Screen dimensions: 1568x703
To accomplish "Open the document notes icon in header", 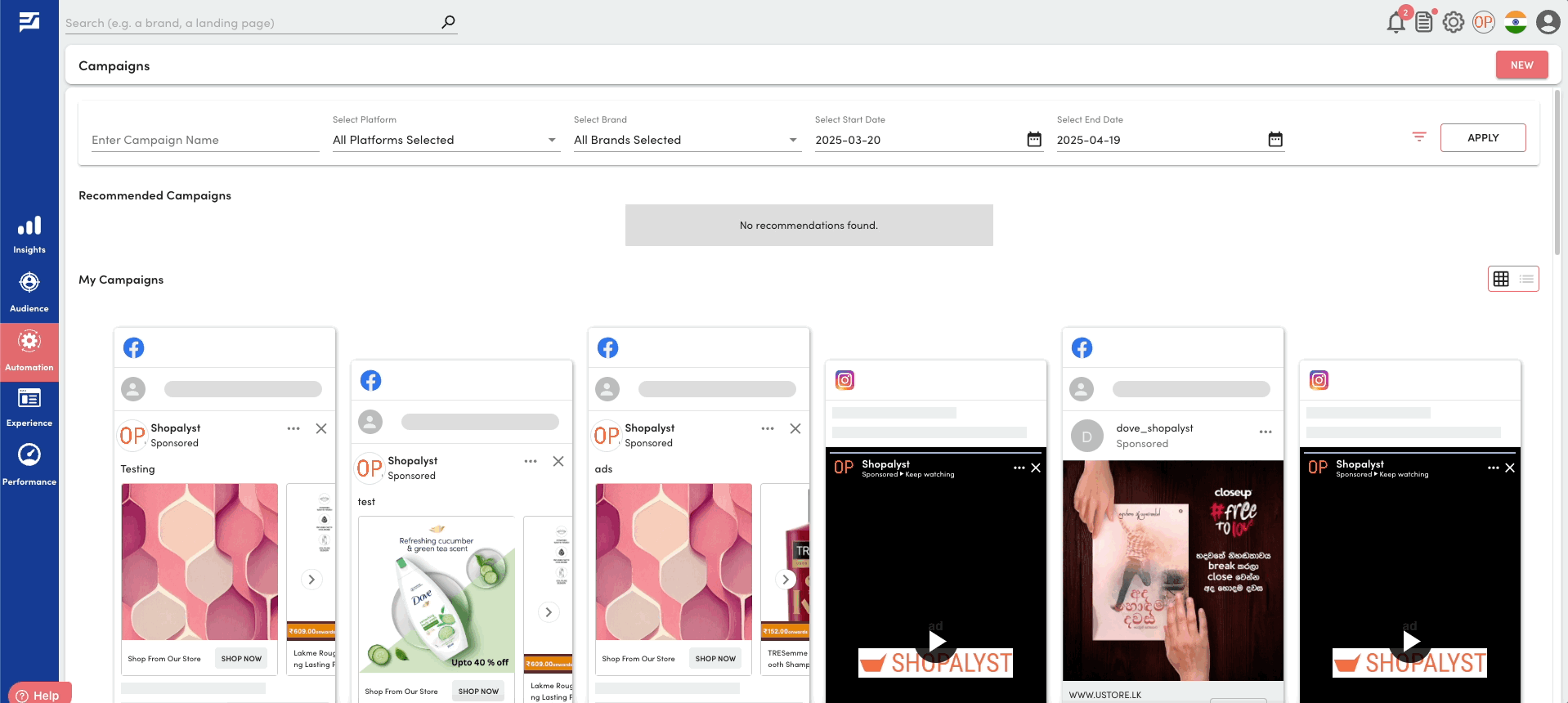I will 1424,22.
